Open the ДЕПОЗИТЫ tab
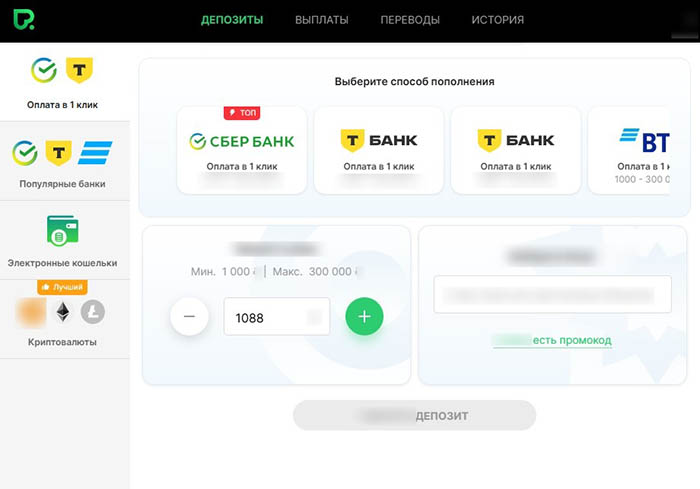The height and width of the screenshot is (489, 700). click(232, 20)
